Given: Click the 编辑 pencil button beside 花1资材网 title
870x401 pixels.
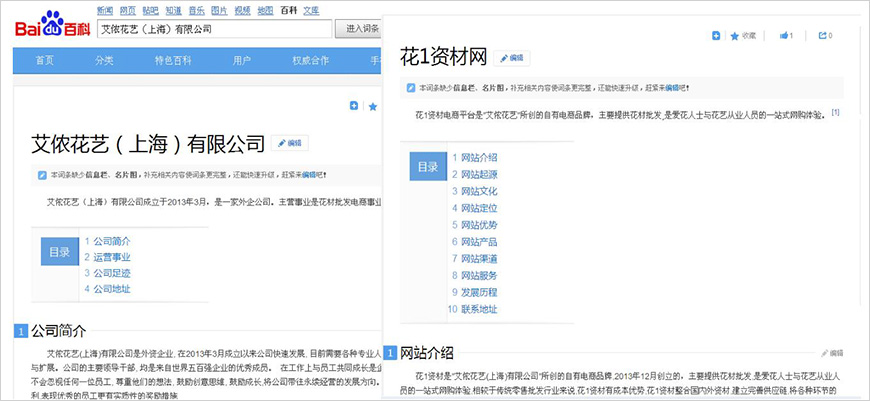Looking at the screenshot, I should [x=512, y=58].
